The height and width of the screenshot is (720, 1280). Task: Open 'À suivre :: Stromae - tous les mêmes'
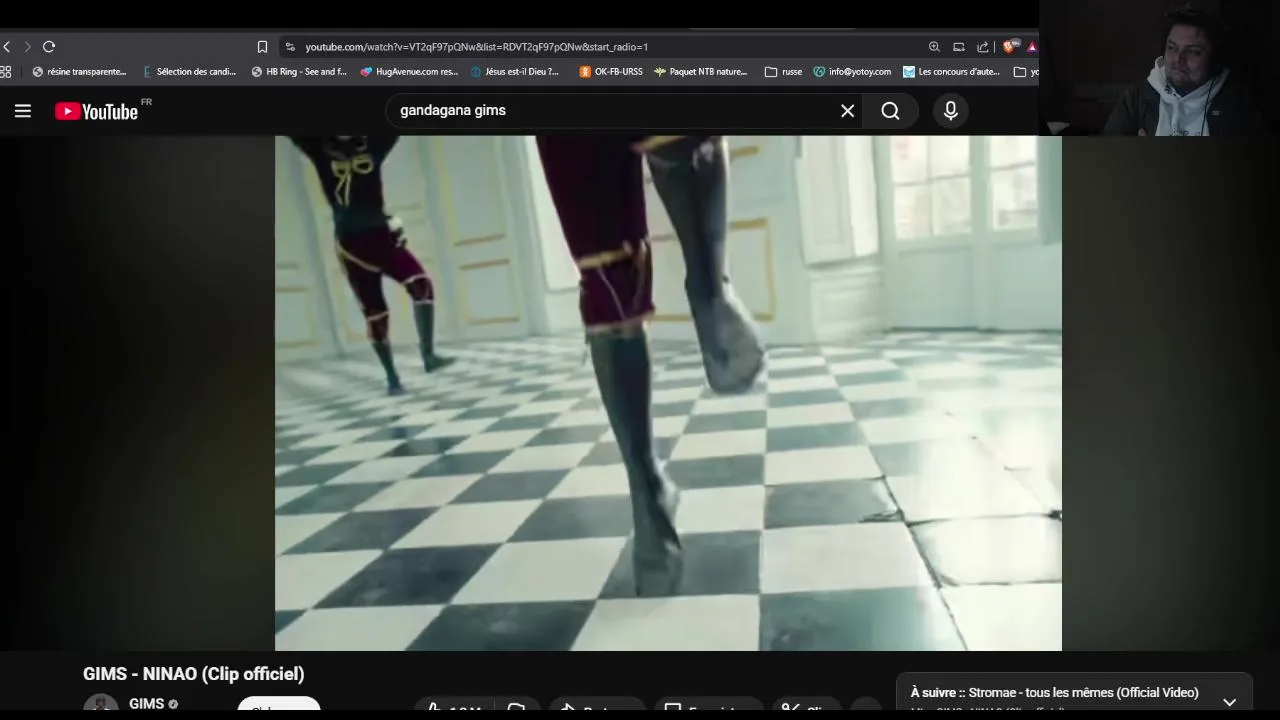(1054, 692)
